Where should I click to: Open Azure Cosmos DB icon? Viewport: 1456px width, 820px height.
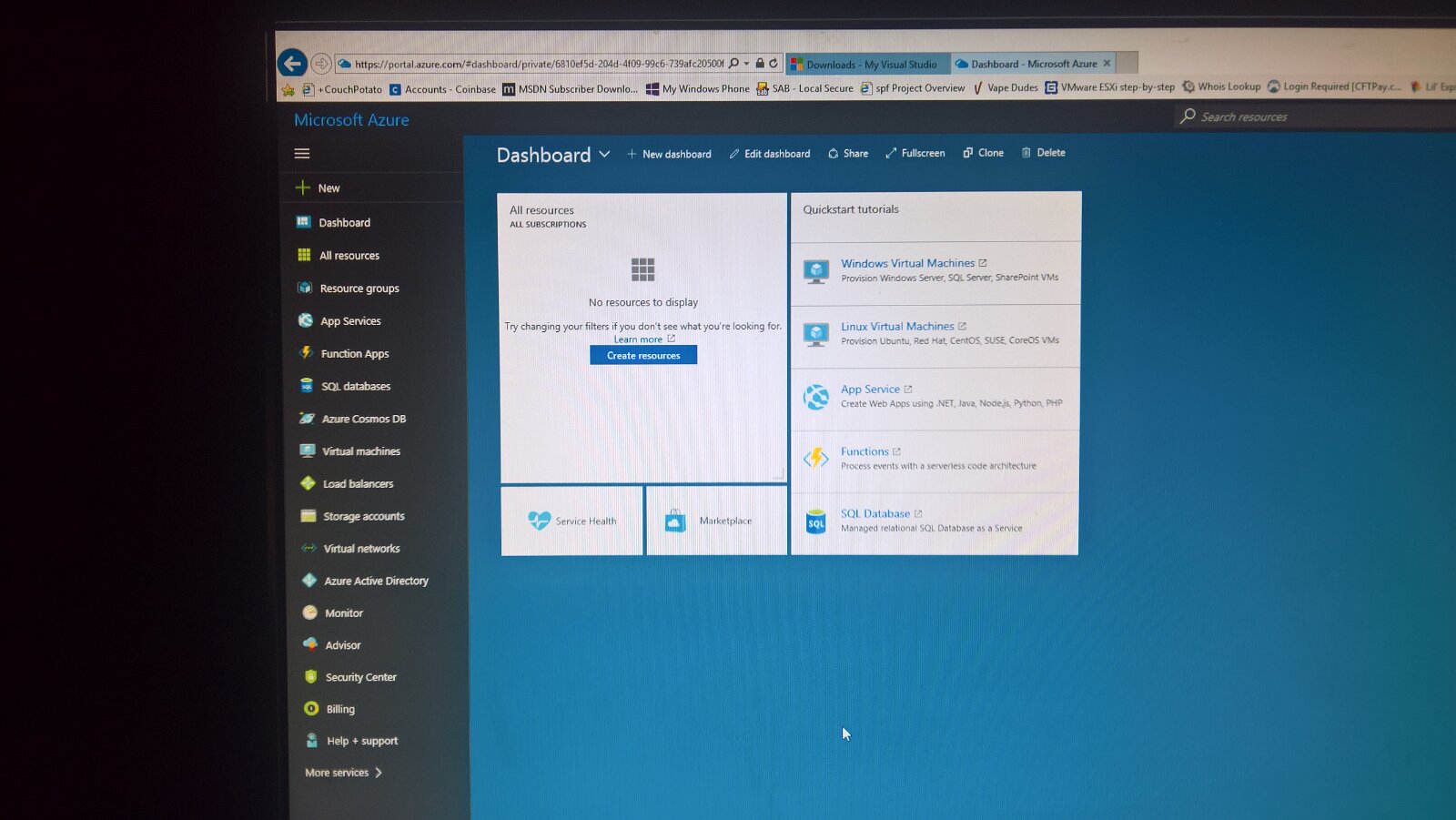click(x=308, y=419)
